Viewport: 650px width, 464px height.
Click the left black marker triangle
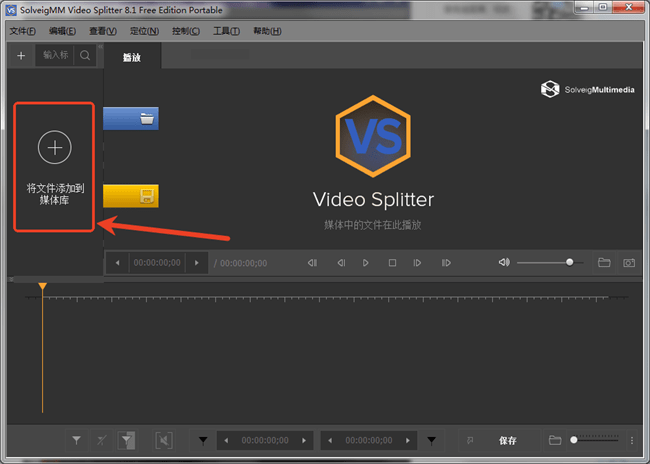point(203,440)
